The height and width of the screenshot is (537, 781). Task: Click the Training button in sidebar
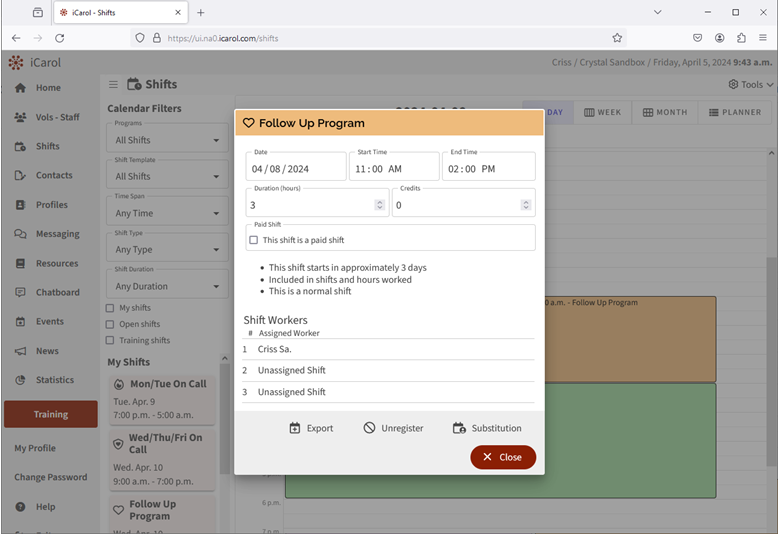pos(51,414)
